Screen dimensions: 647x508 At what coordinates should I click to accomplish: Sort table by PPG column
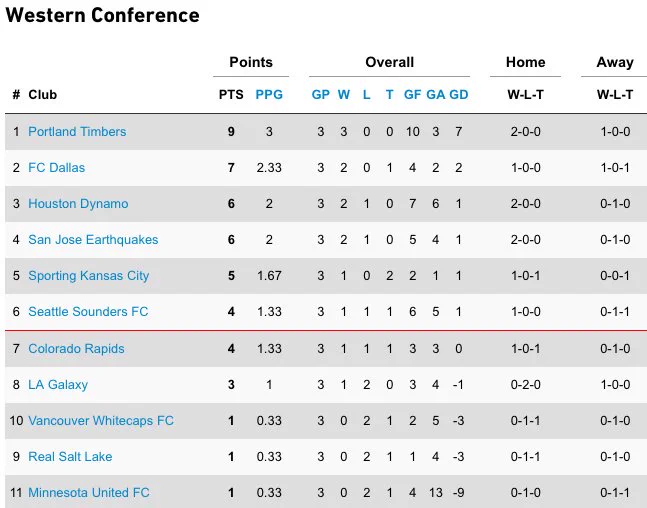269,95
